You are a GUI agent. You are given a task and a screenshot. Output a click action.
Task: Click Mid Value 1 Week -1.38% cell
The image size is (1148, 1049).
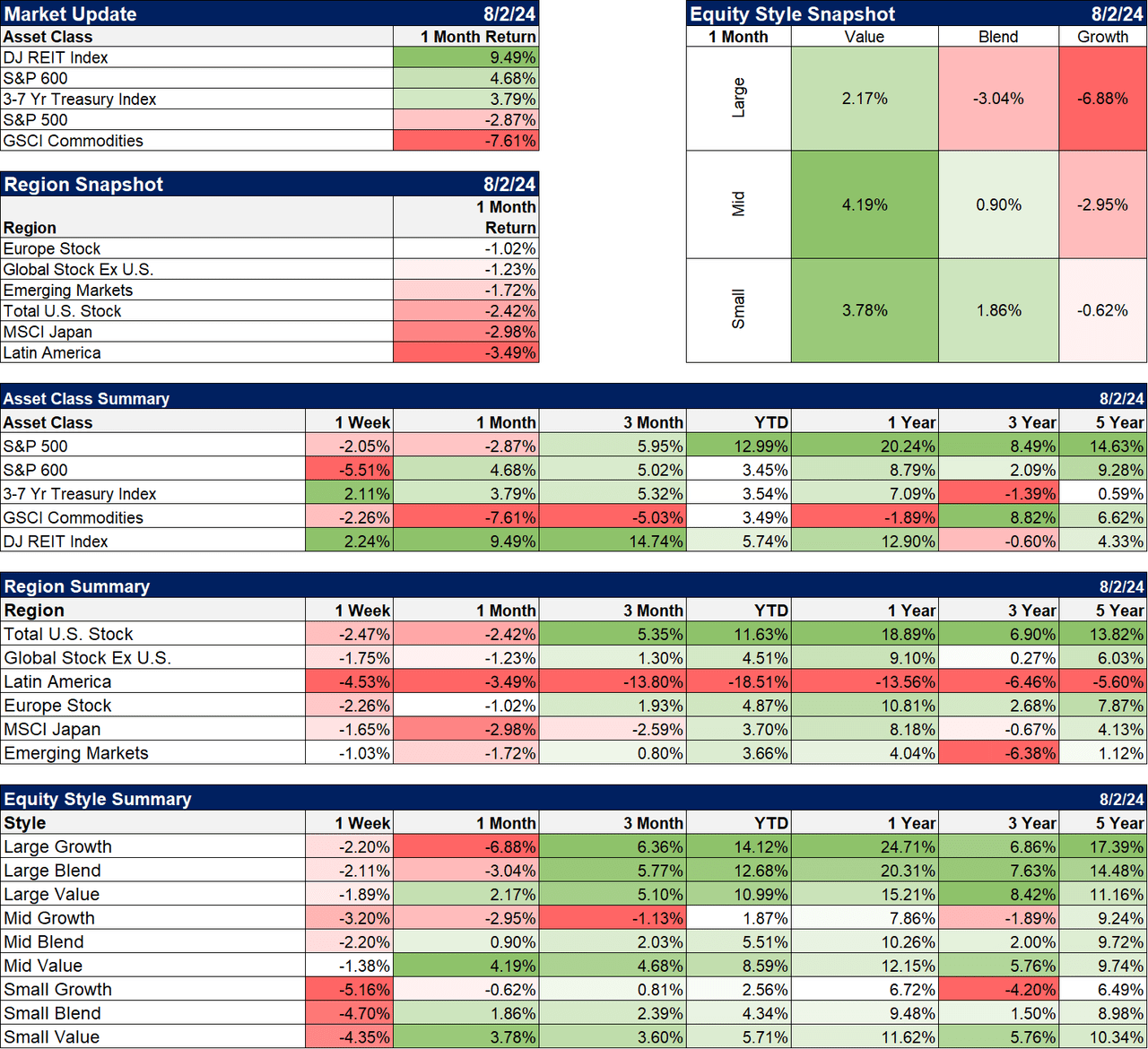[349, 965]
